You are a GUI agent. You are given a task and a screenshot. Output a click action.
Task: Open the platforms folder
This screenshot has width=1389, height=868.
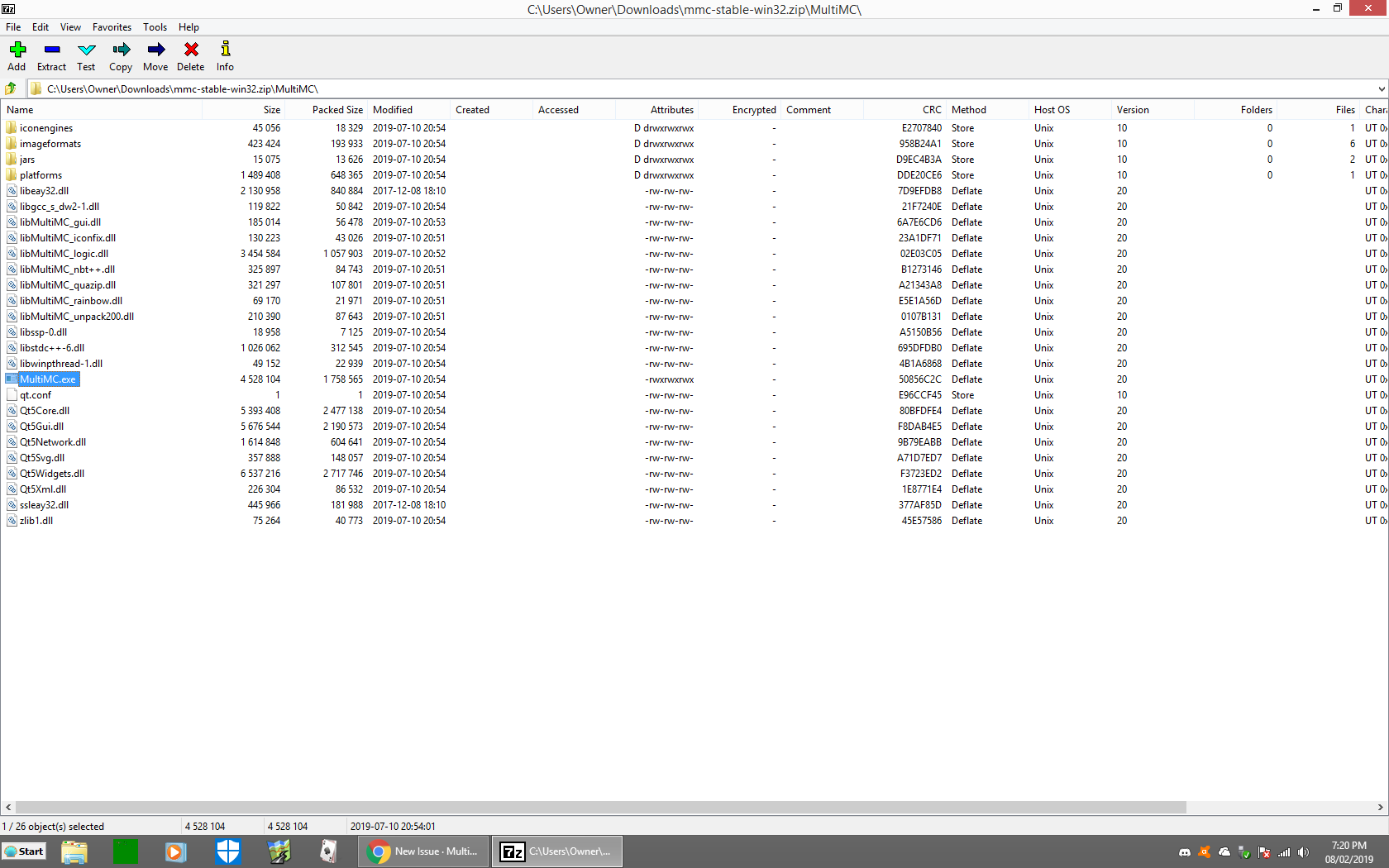[40, 174]
